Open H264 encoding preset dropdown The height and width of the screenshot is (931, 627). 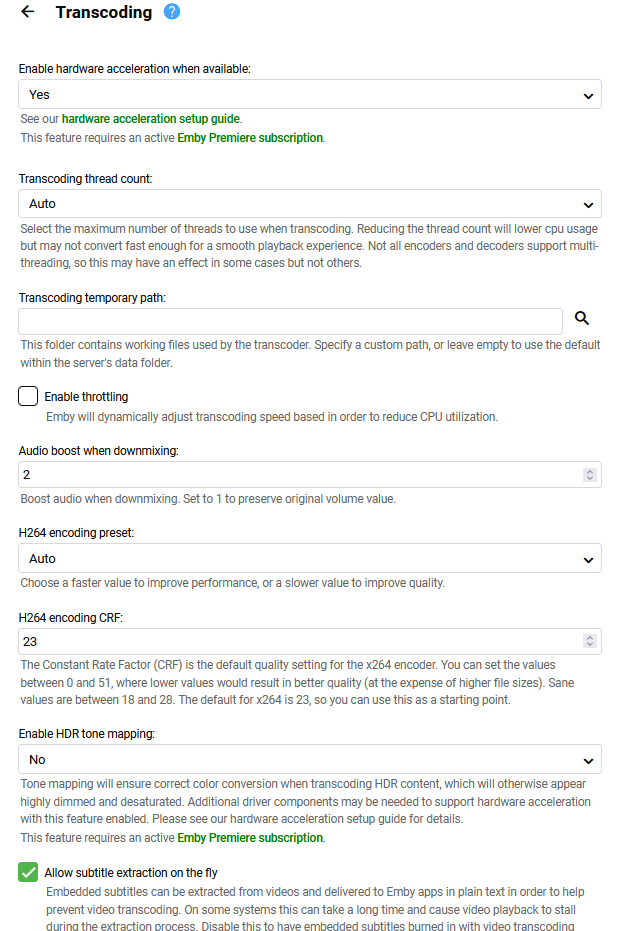(x=310, y=558)
